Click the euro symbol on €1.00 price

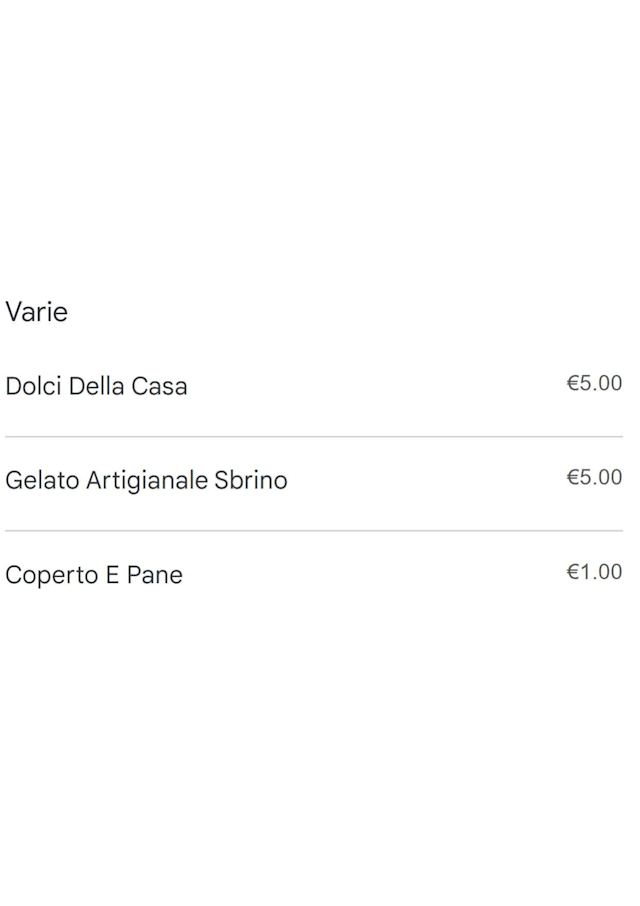573,572
